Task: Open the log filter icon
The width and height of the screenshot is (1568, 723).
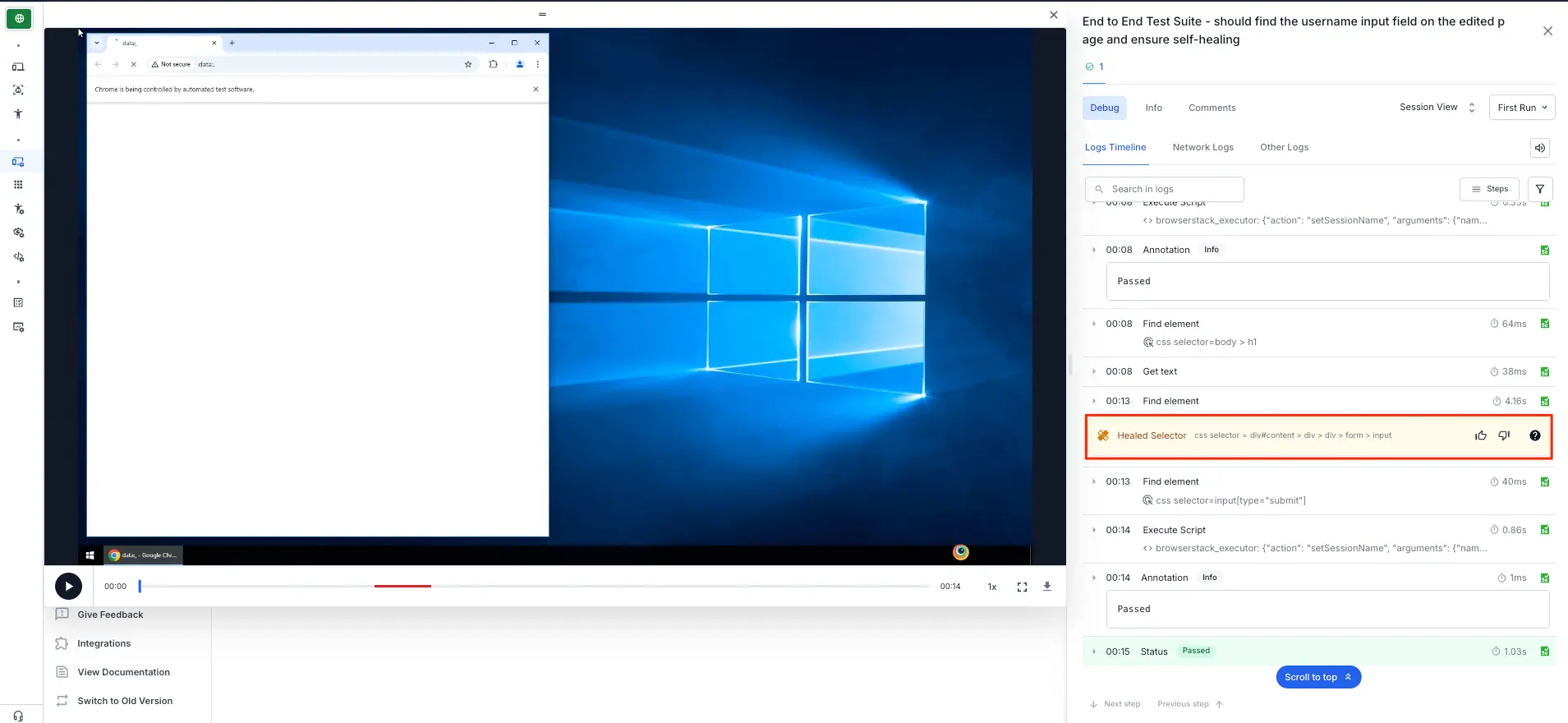Action: point(1539,189)
